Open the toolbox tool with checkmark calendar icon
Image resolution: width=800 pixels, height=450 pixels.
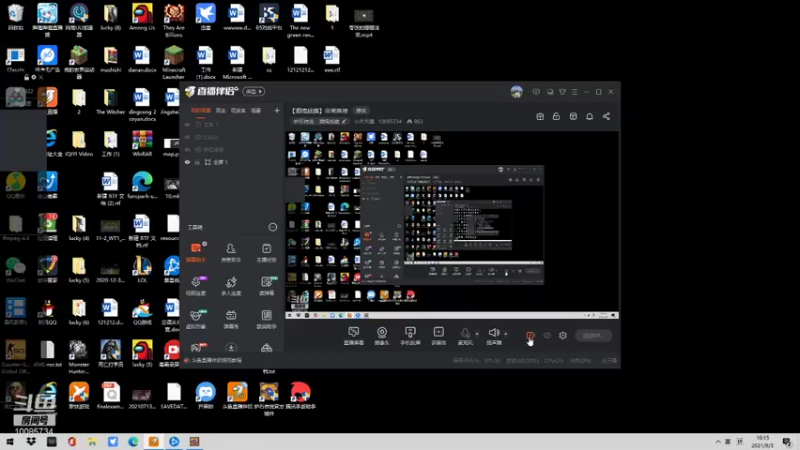266,253
